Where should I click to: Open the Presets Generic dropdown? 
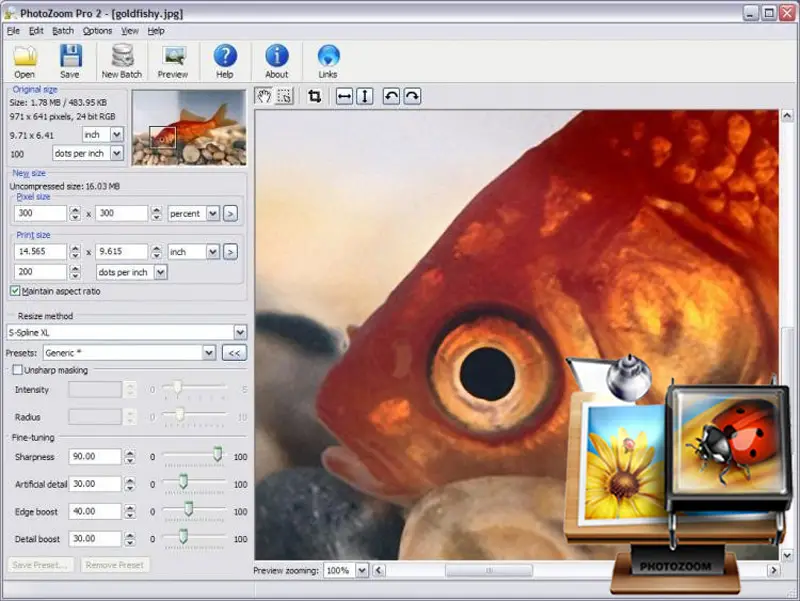click(x=209, y=352)
